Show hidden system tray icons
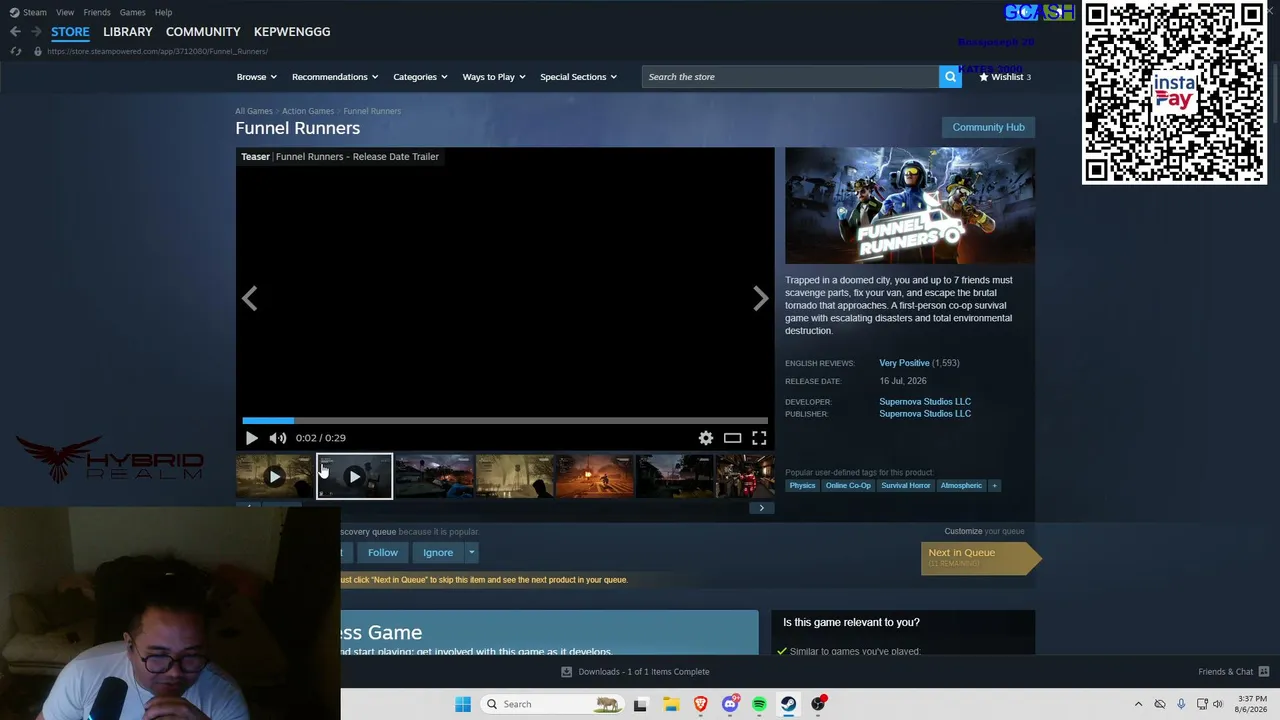The width and height of the screenshot is (1280, 720). coord(1138,704)
